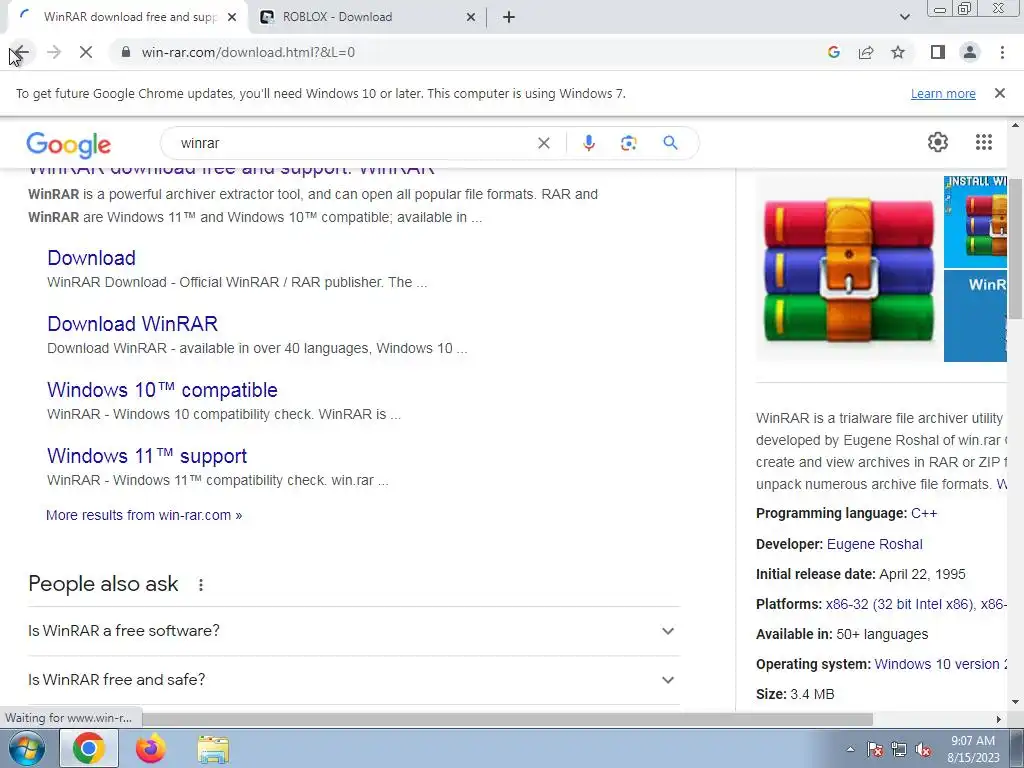The height and width of the screenshot is (768, 1024).
Task: Expand Is WinRAR free and safe?
Action: [x=354, y=680]
